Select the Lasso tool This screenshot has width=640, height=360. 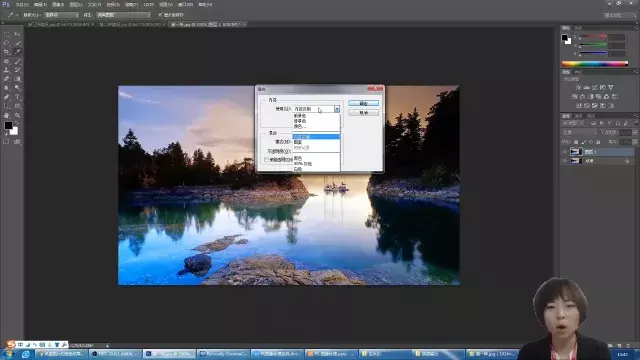[x=7, y=43]
